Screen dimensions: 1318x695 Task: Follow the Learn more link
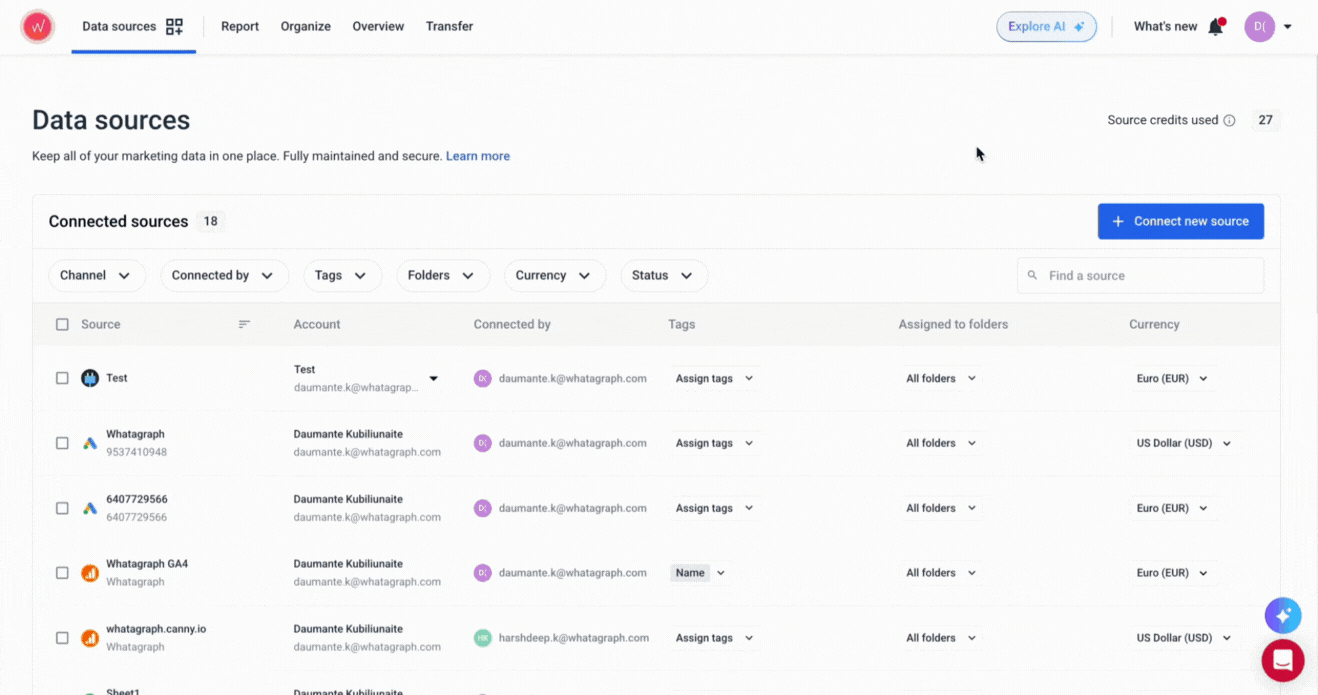click(478, 156)
